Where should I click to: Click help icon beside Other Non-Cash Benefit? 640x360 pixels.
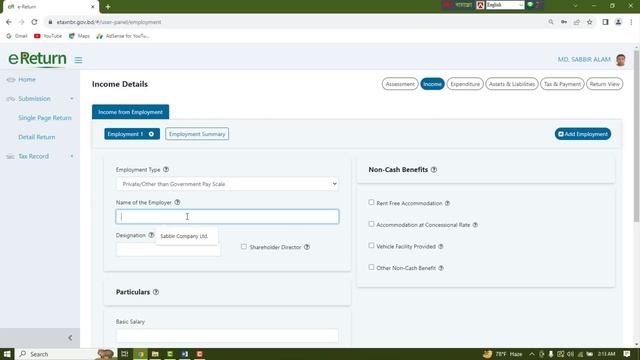click(441, 268)
